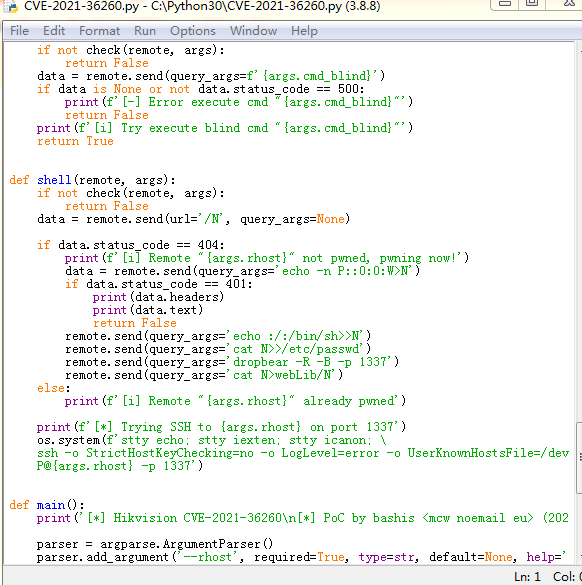Open the Options menu

click(x=193, y=31)
